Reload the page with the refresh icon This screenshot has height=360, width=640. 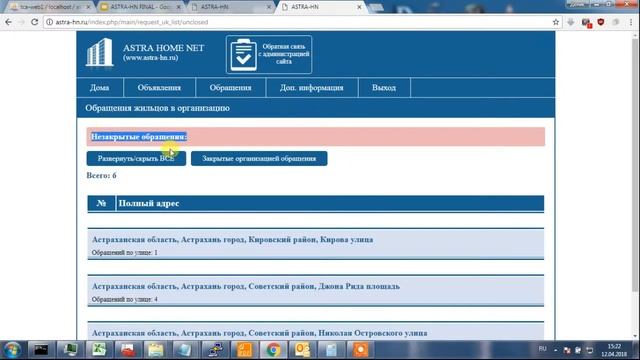(35, 22)
